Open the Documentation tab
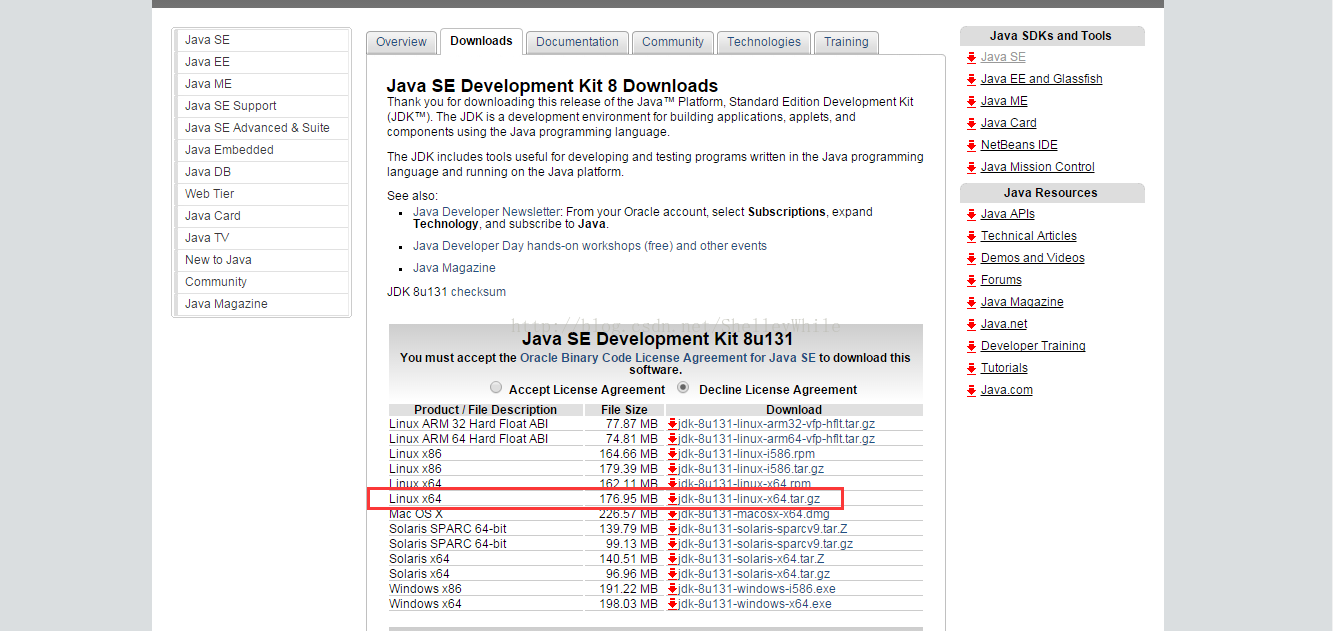This screenshot has height=631, width=1333. 577,42
